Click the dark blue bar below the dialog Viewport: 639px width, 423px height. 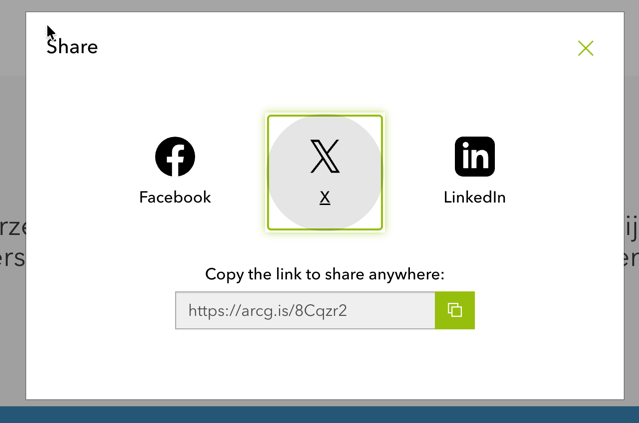[x=320, y=414]
